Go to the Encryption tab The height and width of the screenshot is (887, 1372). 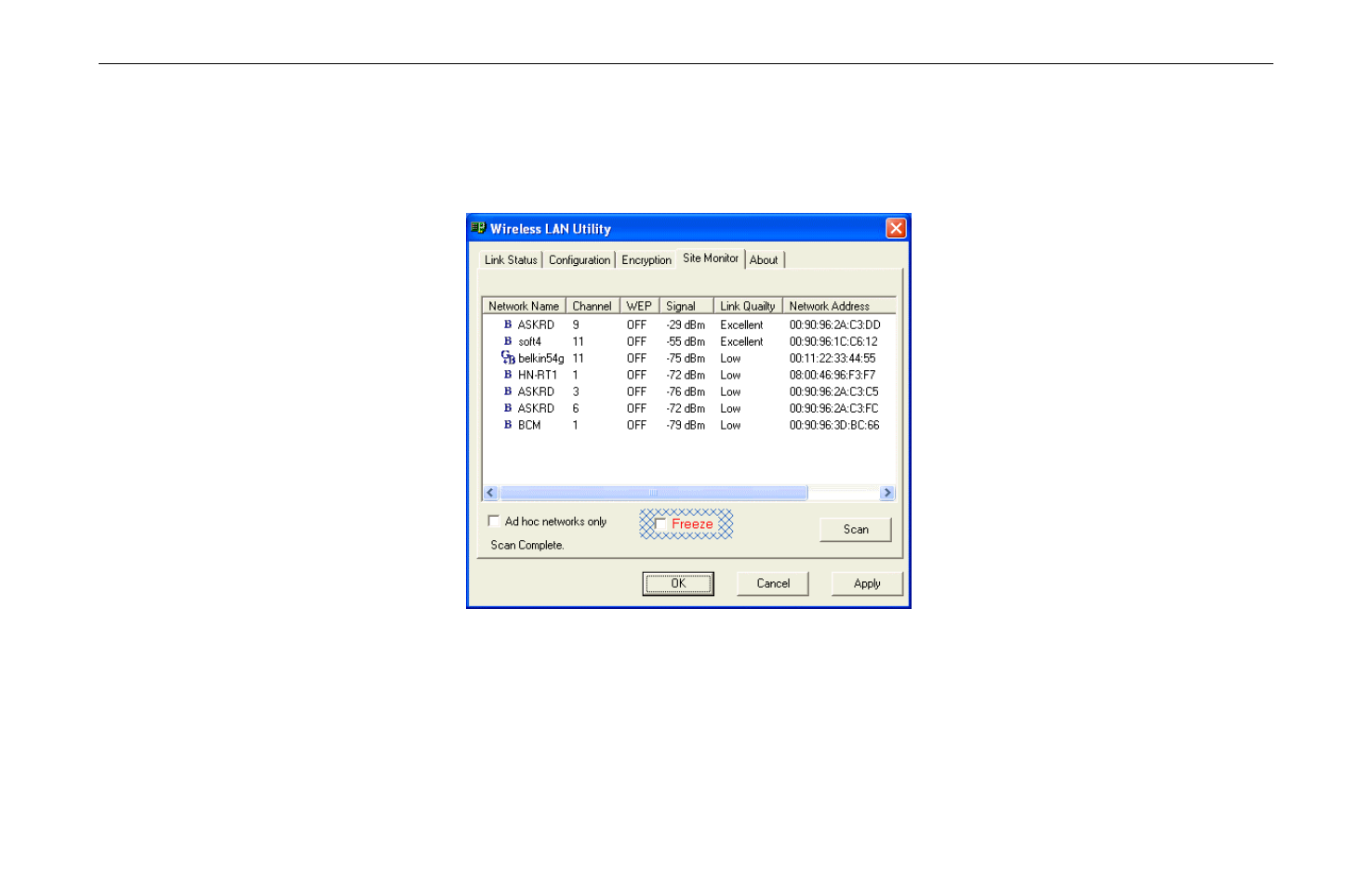pyautogui.click(x=646, y=260)
